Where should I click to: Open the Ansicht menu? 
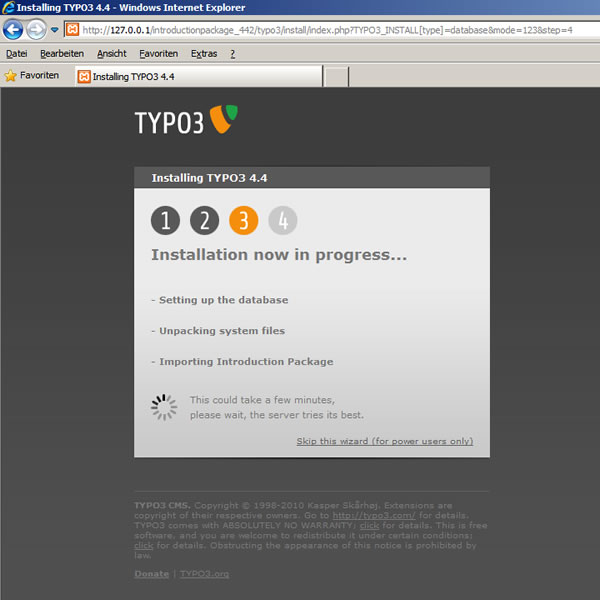pyautogui.click(x=111, y=53)
